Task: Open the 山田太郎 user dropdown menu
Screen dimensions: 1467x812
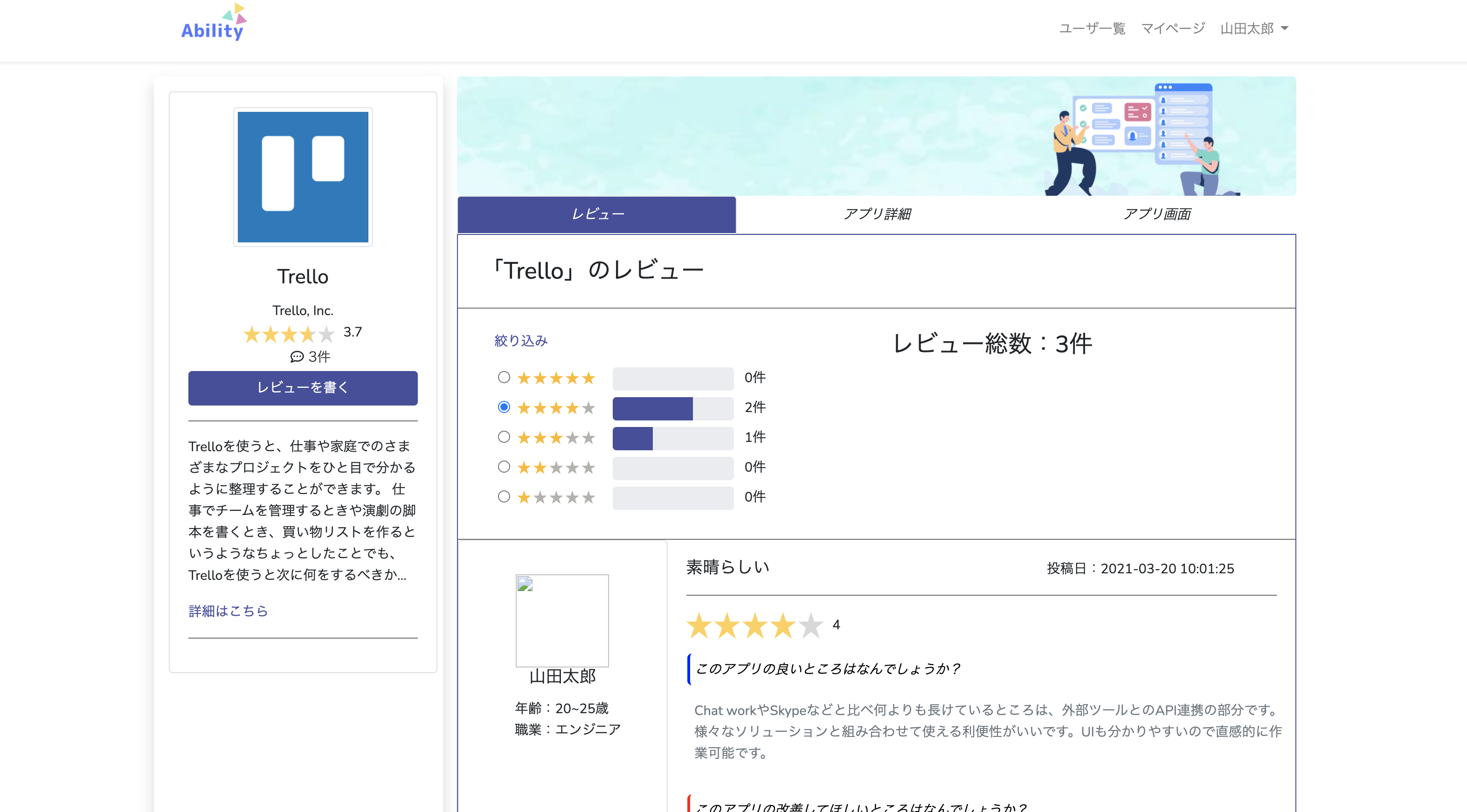Action: coord(1254,28)
